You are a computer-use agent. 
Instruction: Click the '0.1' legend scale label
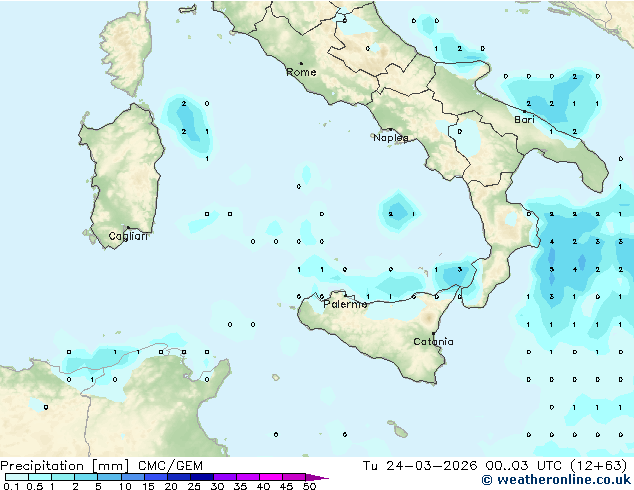point(10,486)
